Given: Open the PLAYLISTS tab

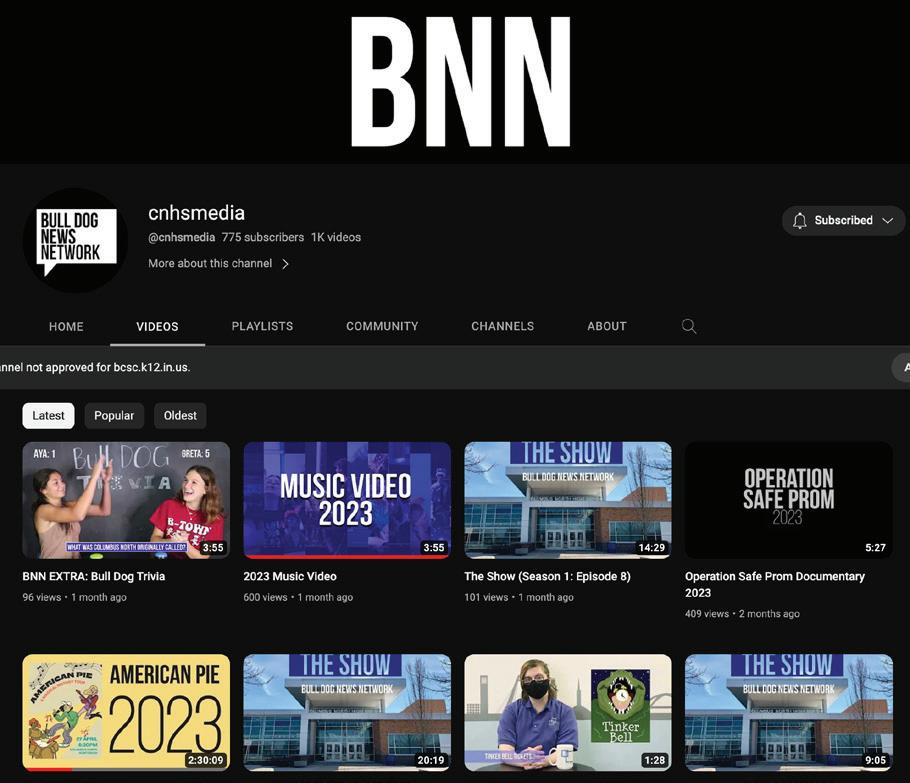Looking at the screenshot, I should (262, 326).
